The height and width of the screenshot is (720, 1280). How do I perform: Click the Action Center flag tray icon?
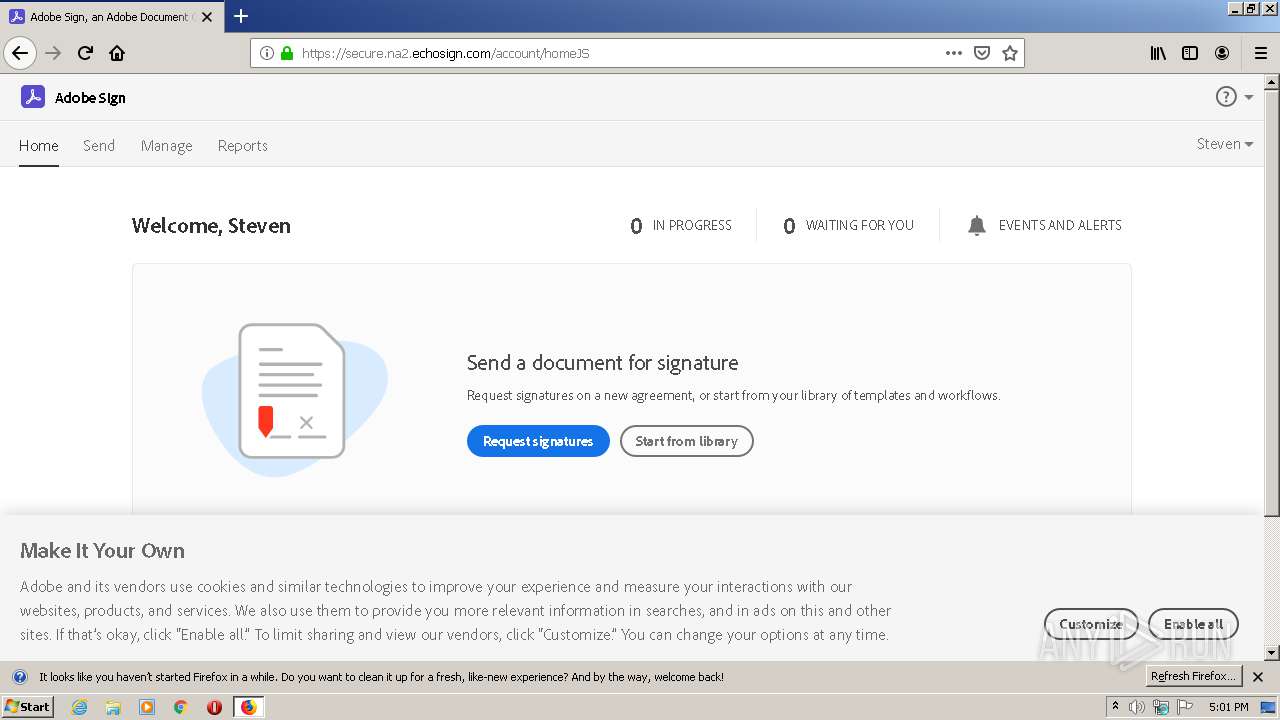coord(1185,707)
